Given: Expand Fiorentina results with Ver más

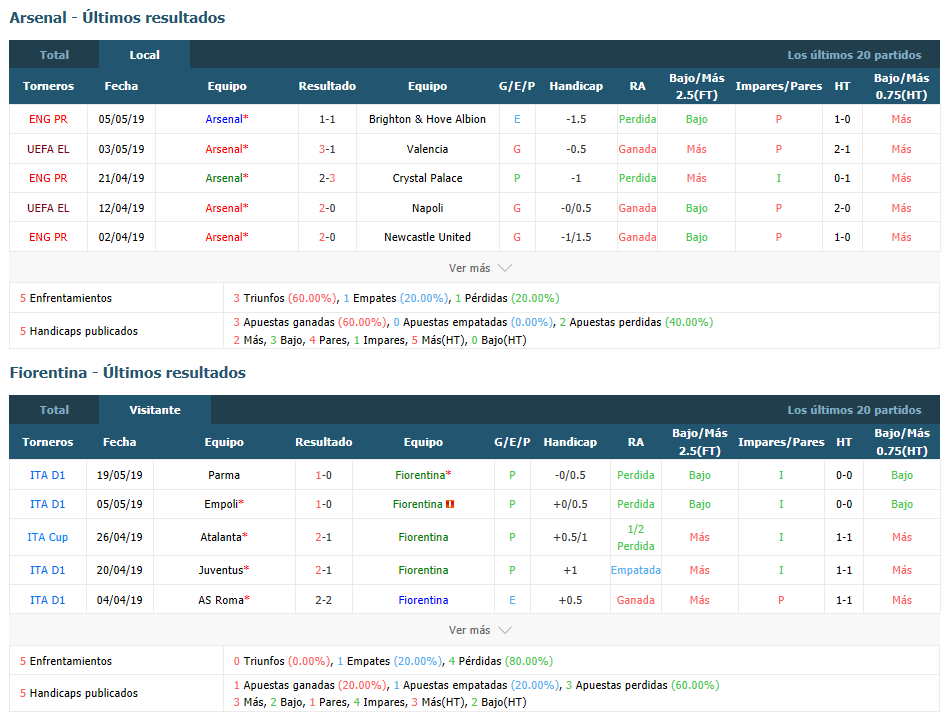Looking at the screenshot, I should (480, 630).
